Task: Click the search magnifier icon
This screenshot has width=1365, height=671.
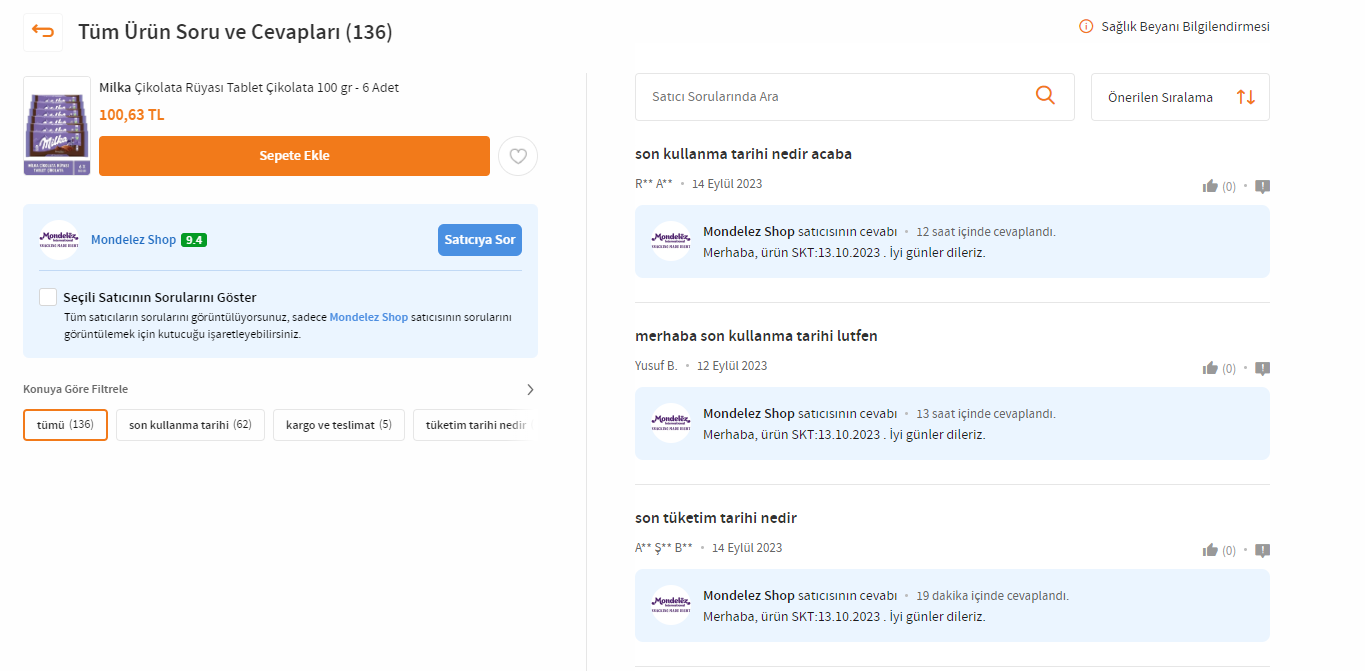Action: click(x=1045, y=96)
